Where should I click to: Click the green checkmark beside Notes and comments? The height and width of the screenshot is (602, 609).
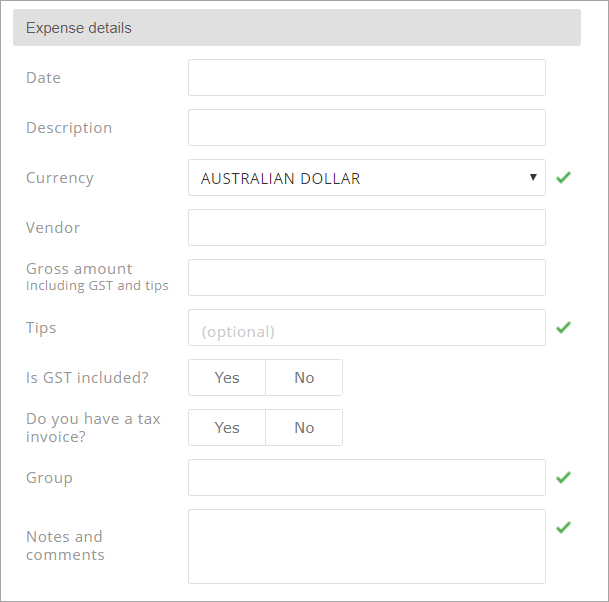[x=563, y=527]
